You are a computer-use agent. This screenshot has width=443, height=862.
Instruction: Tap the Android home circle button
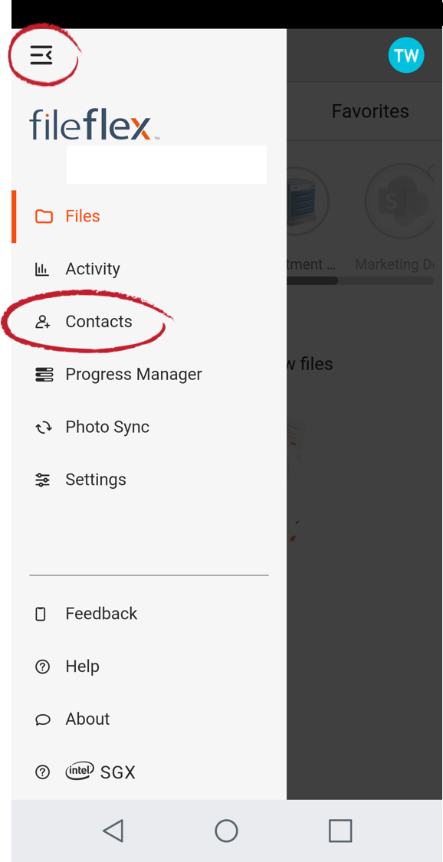226,831
